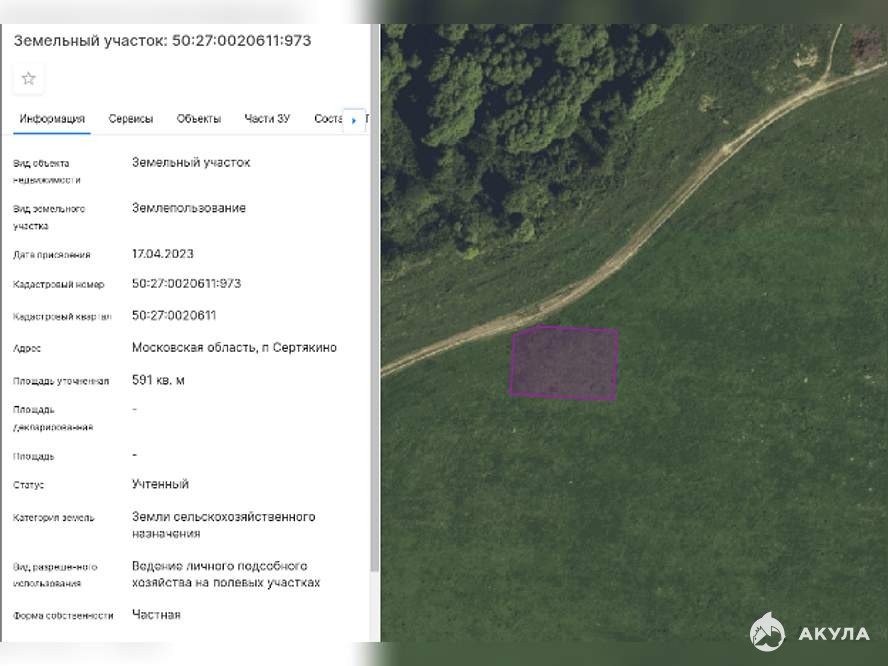Select the label Статус

[x=28, y=485]
